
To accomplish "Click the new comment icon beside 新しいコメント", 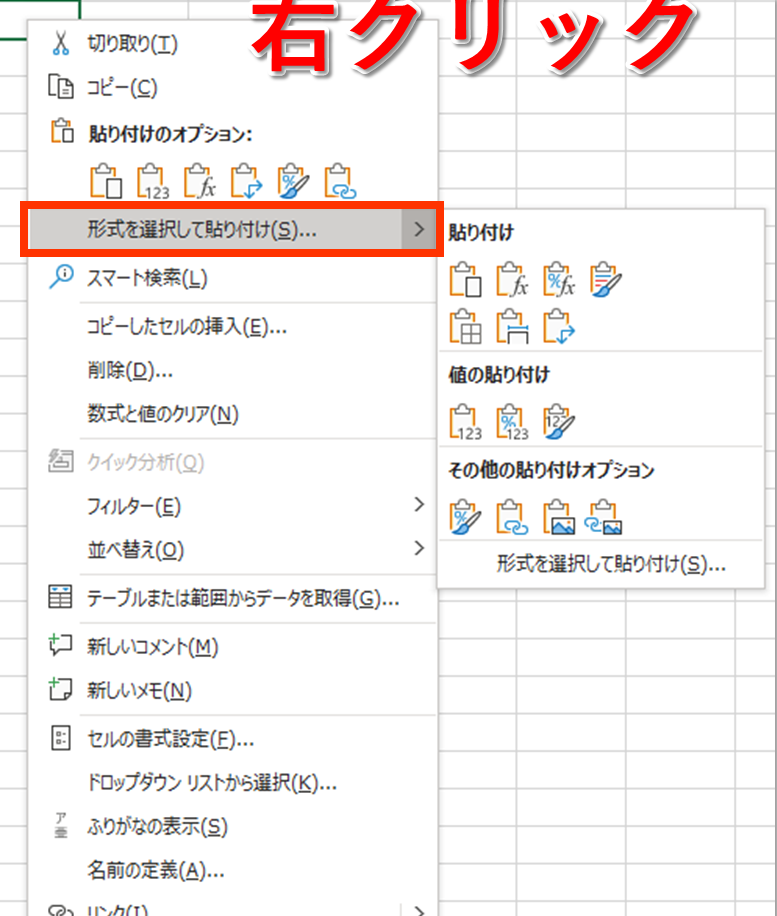I will coord(60,645).
